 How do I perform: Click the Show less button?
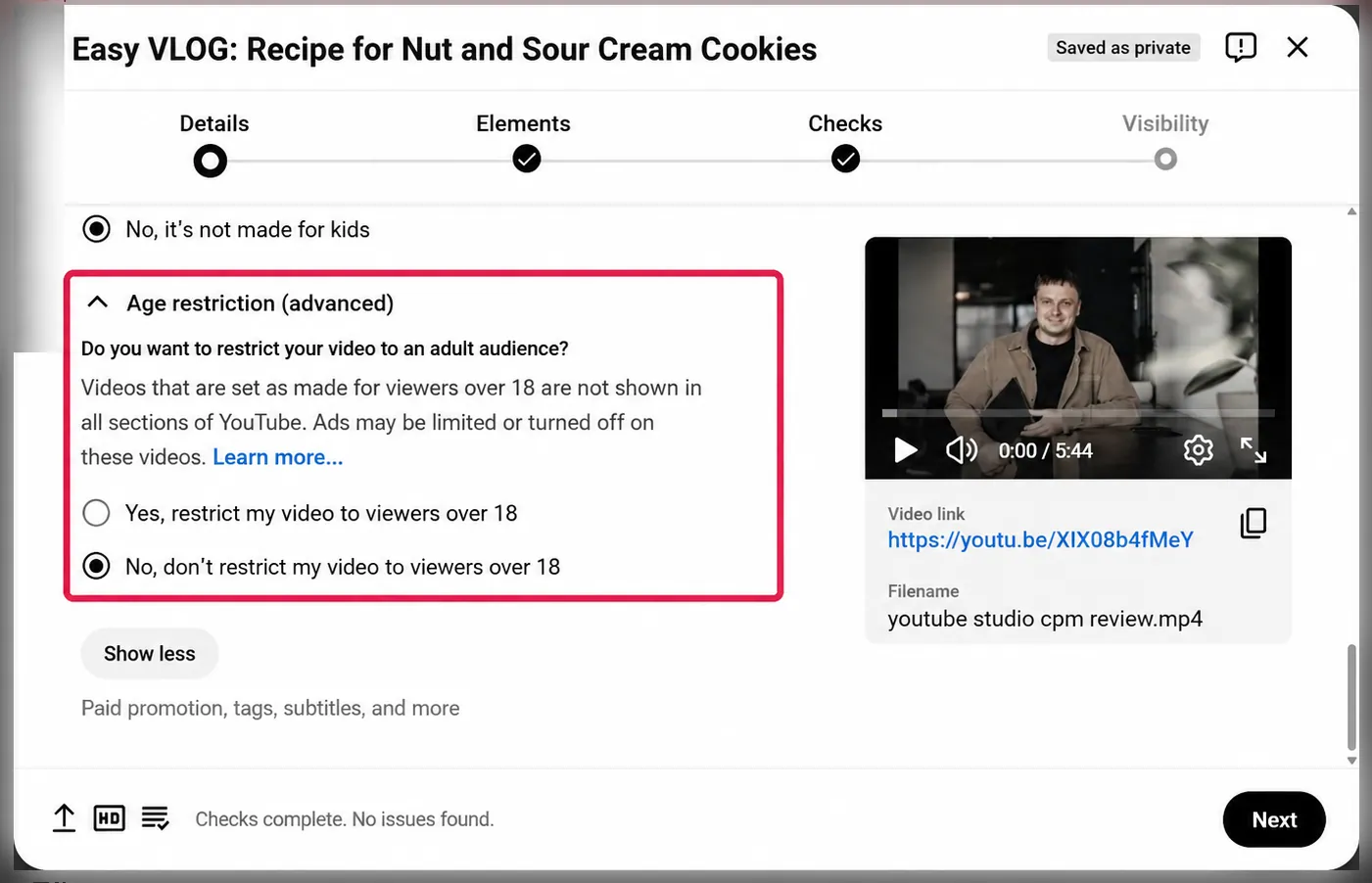149,653
